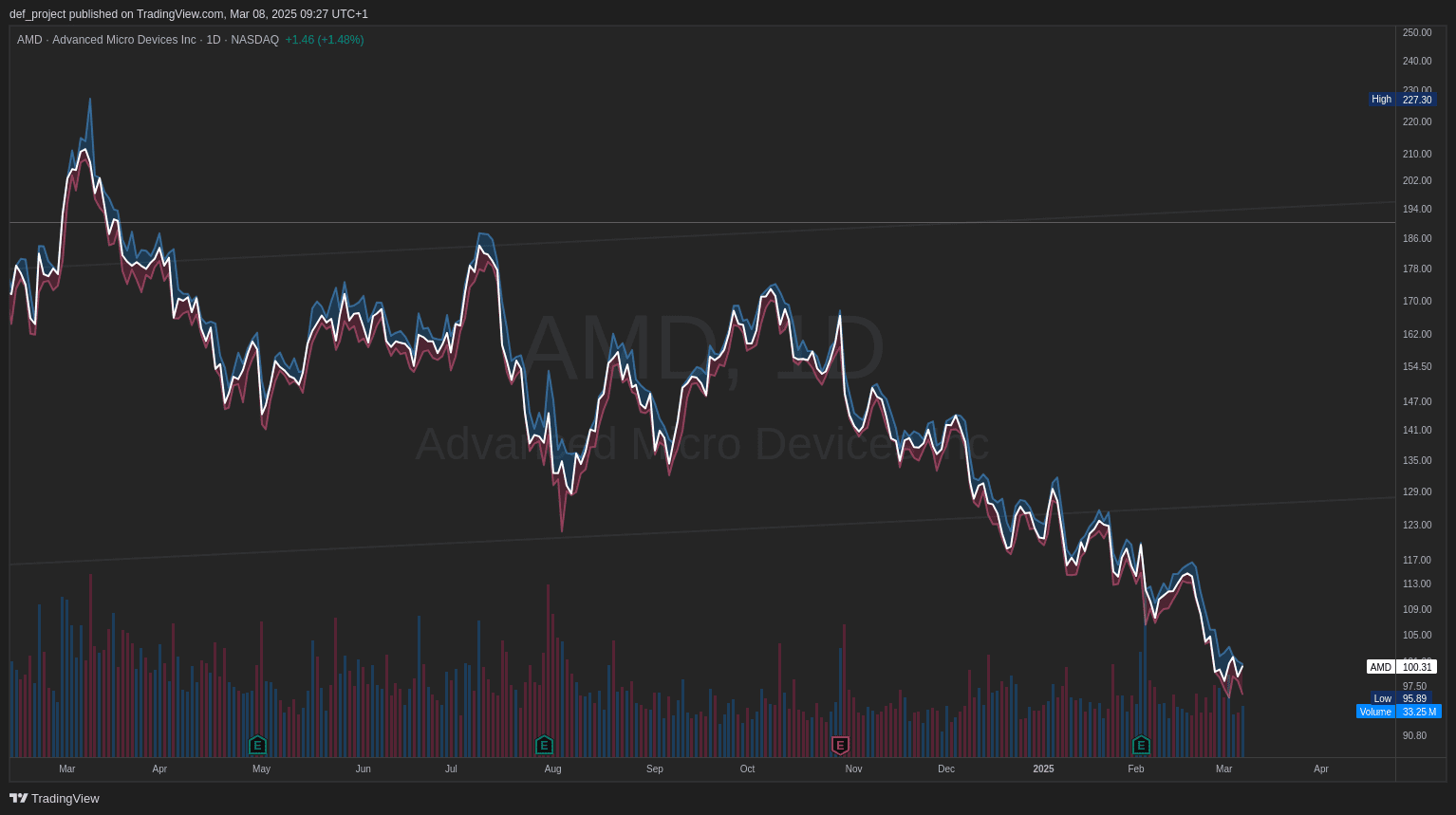Select the 240.00 price axis label
This screenshot has height=815, width=1456.
click(x=1417, y=61)
